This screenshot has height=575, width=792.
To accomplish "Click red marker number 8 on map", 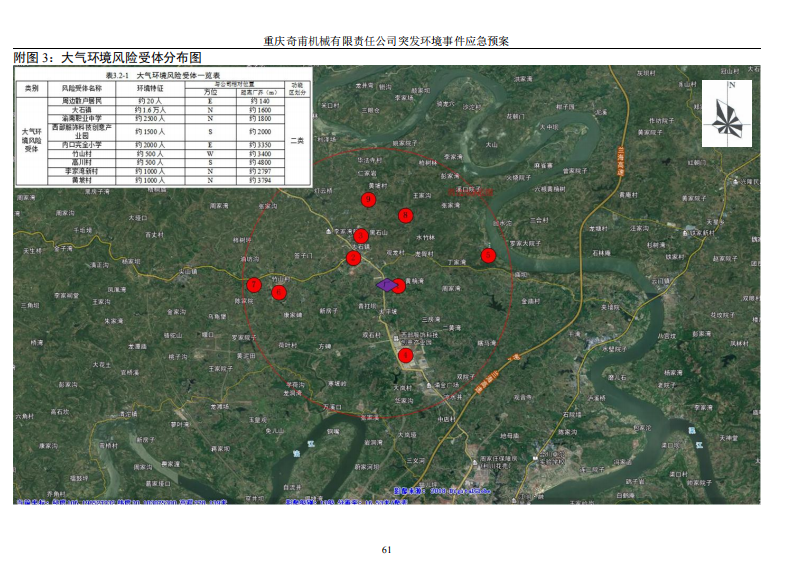I will pos(405,215).
